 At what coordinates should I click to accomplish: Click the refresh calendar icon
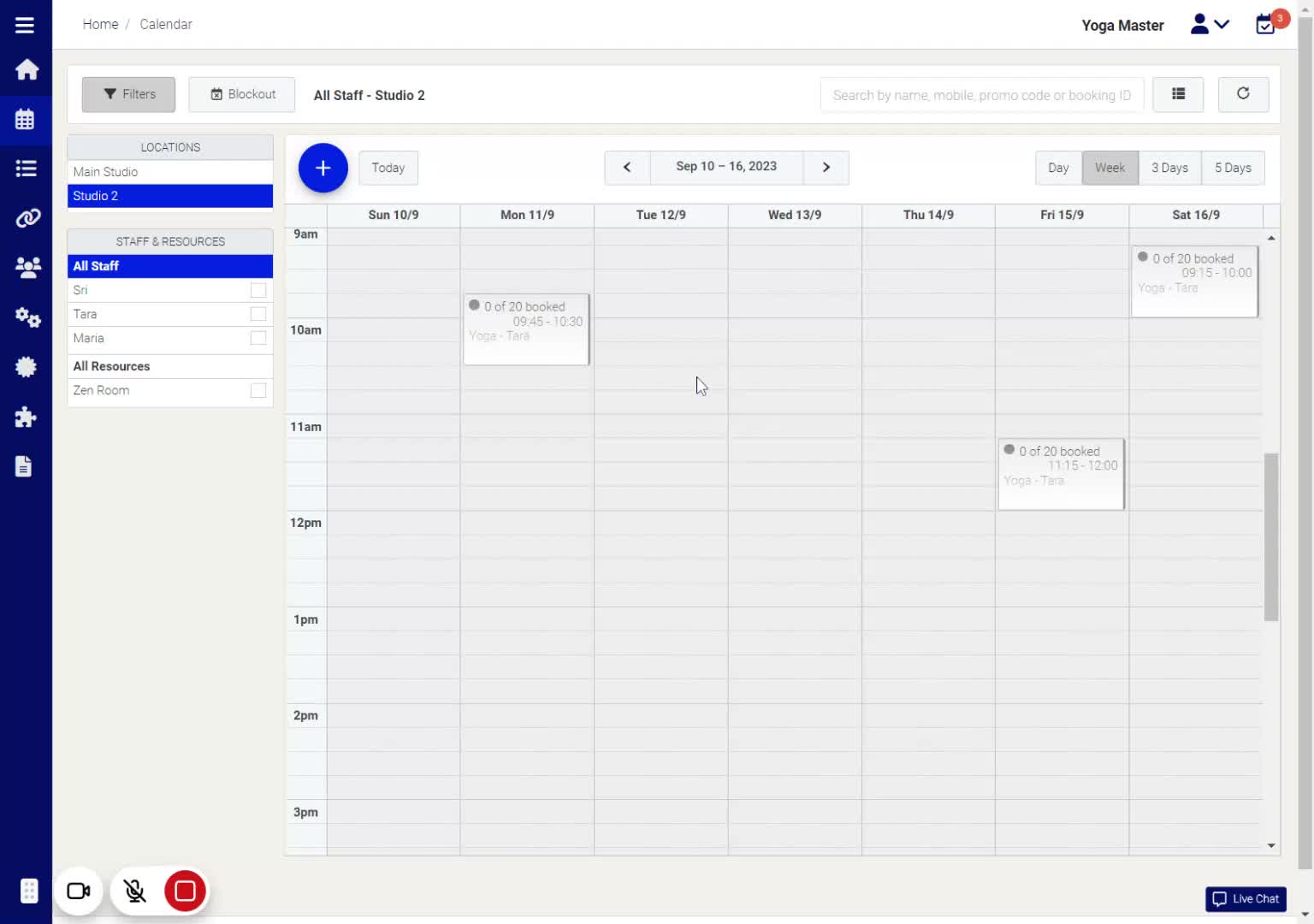click(x=1242, y=94)
